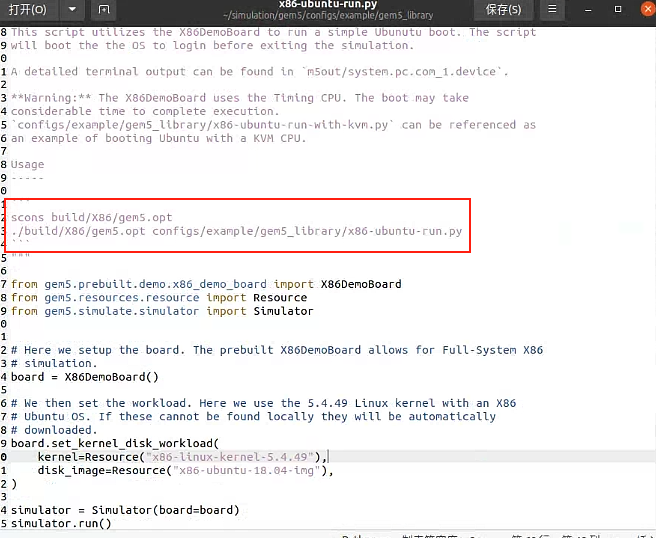Click the import line for Simulator
This screenshot has width=656, height=538.
pos(162,311)
